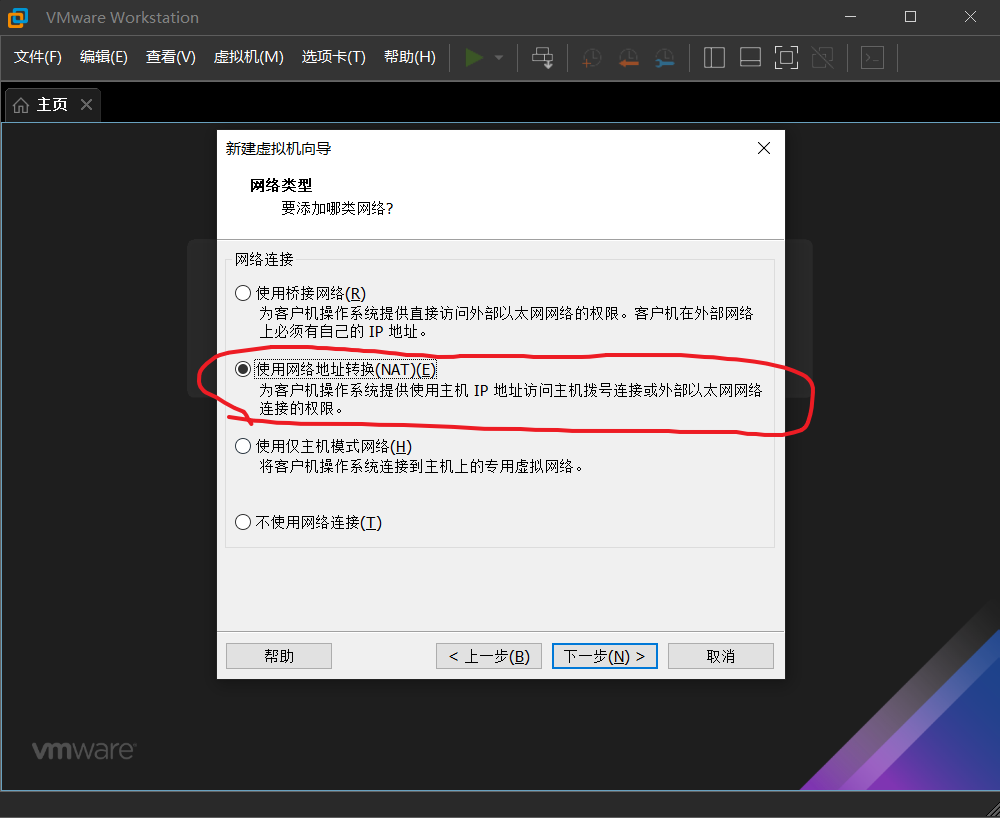
Task: Toggle the thumbnail bar view icon
Action: click(750, 57)
